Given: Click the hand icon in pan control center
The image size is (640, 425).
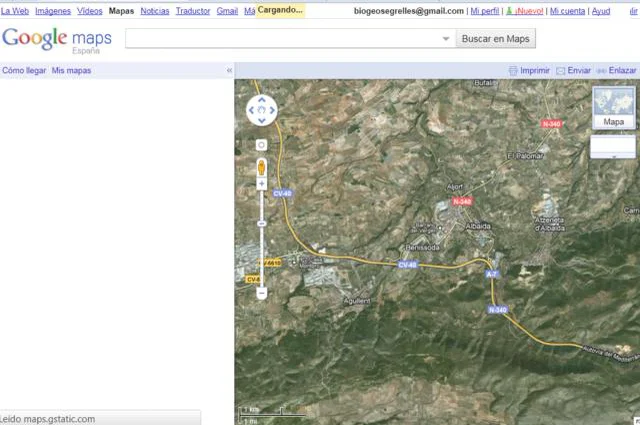Looking at the screenshot, I should [x=262, y=110].
